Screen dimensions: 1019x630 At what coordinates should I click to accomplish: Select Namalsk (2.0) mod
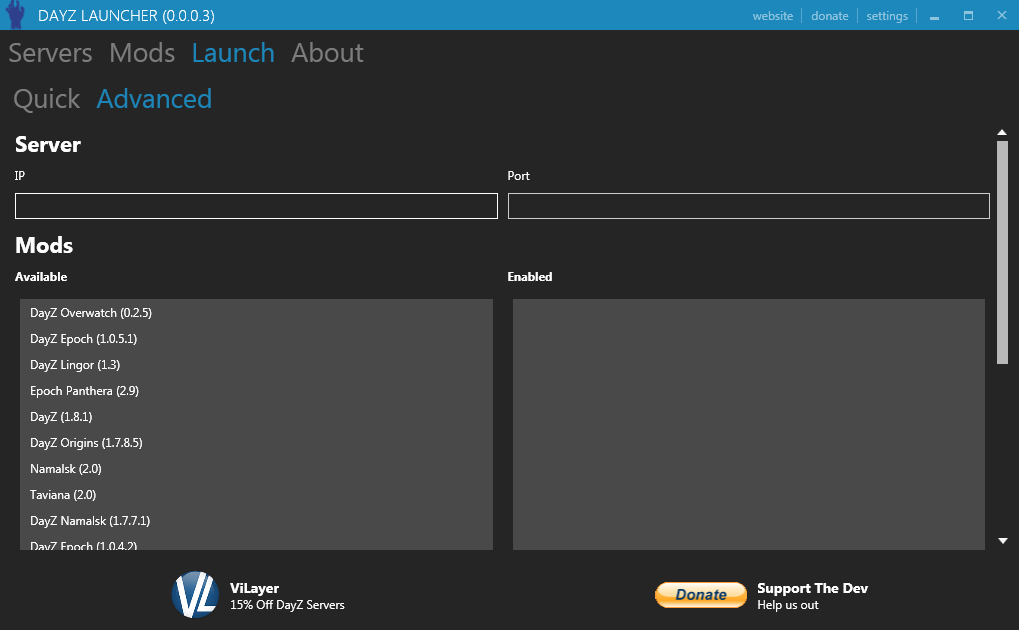(x=256, y=469)
